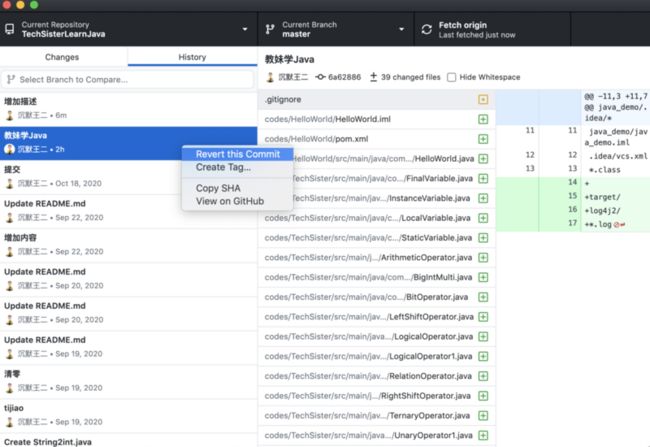
Task: Click the Current Branch git icon
Action: [x=270, y=29]
